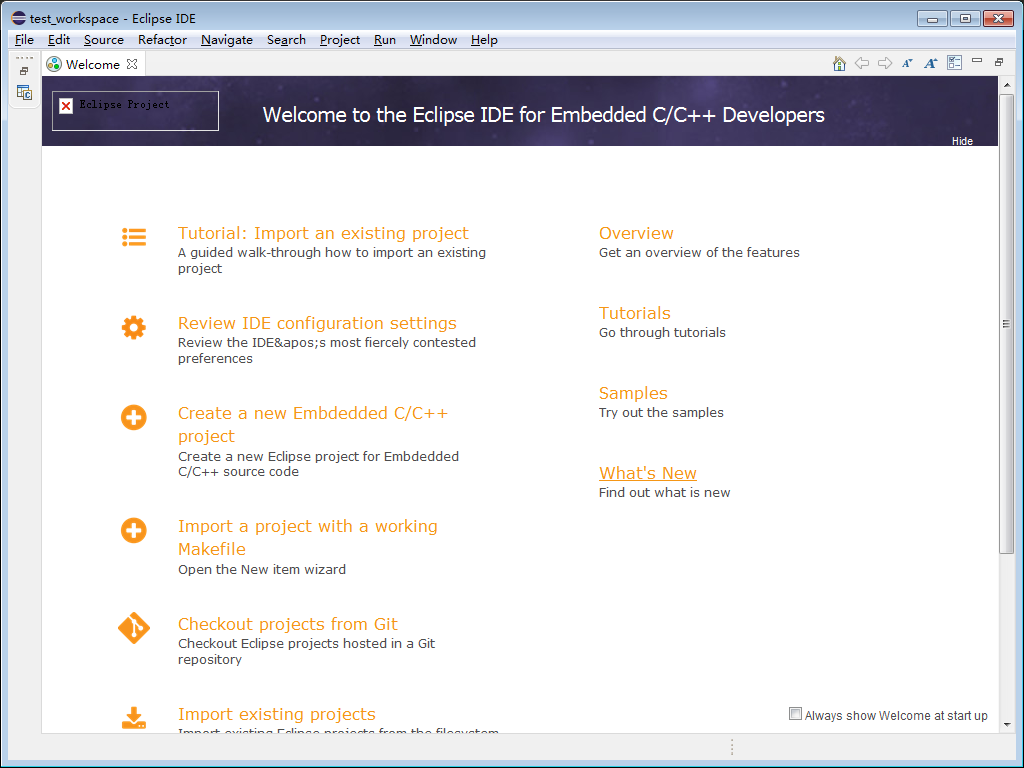Maximize the Eclipse IDE window
Image resolution: width=1024 pixels, height=768 pixels.
(x=965, y=19)
